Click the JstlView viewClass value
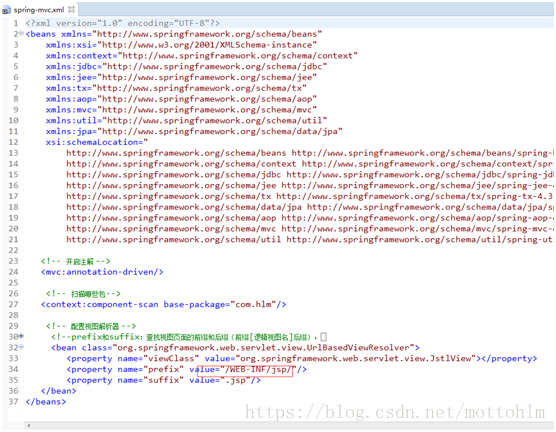 coord(357,359)
